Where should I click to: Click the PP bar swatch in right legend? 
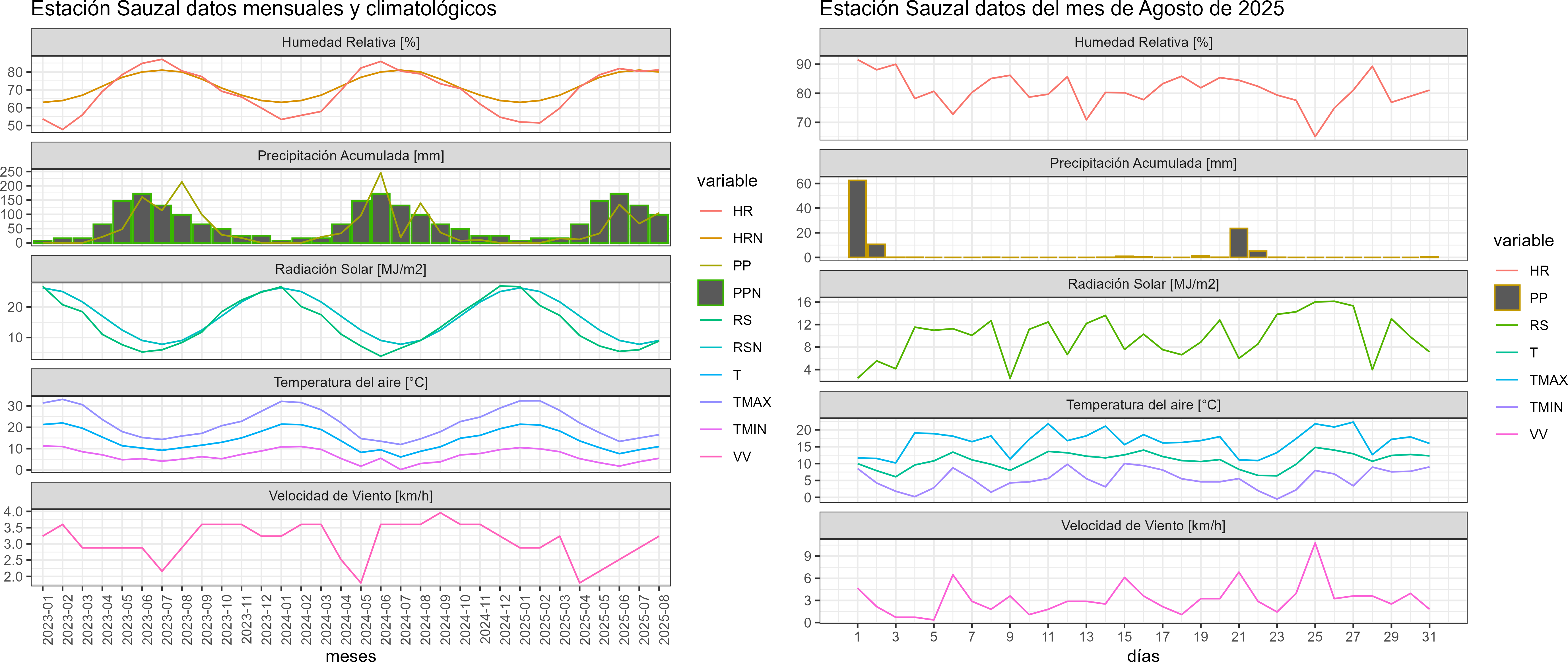1507,297
